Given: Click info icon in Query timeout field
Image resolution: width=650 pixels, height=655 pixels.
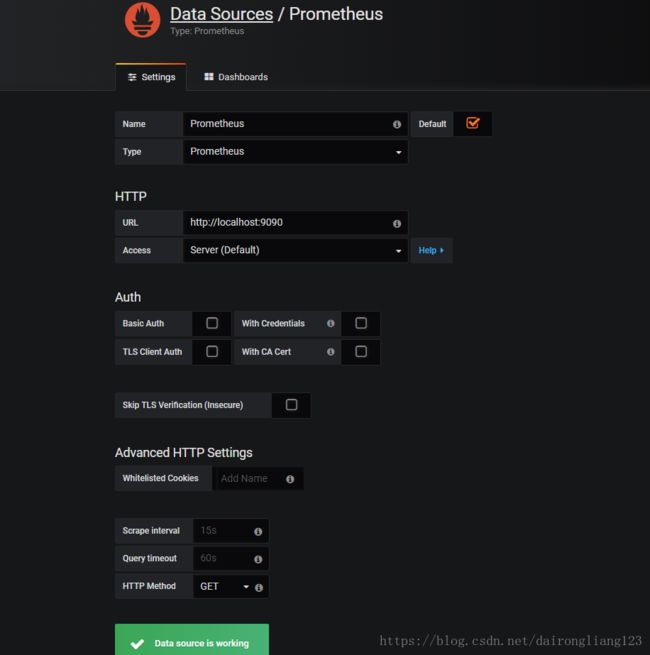Looking at the screenshot, I should 258,559.
